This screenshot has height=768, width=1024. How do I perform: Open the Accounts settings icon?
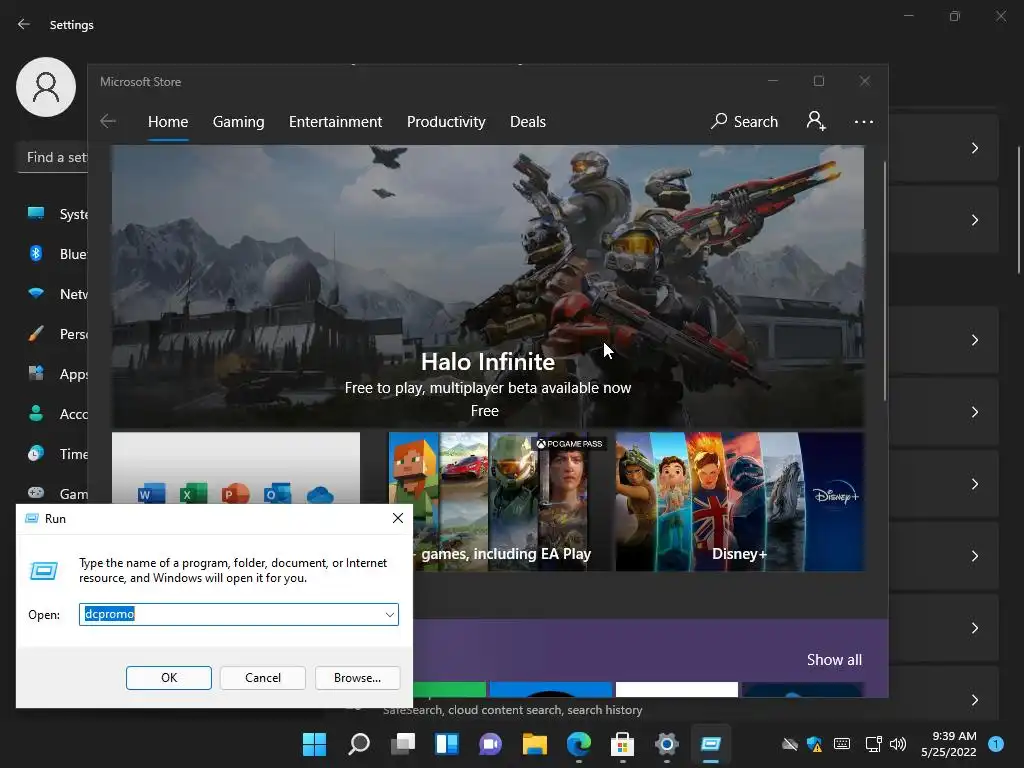tap(36, 413)
